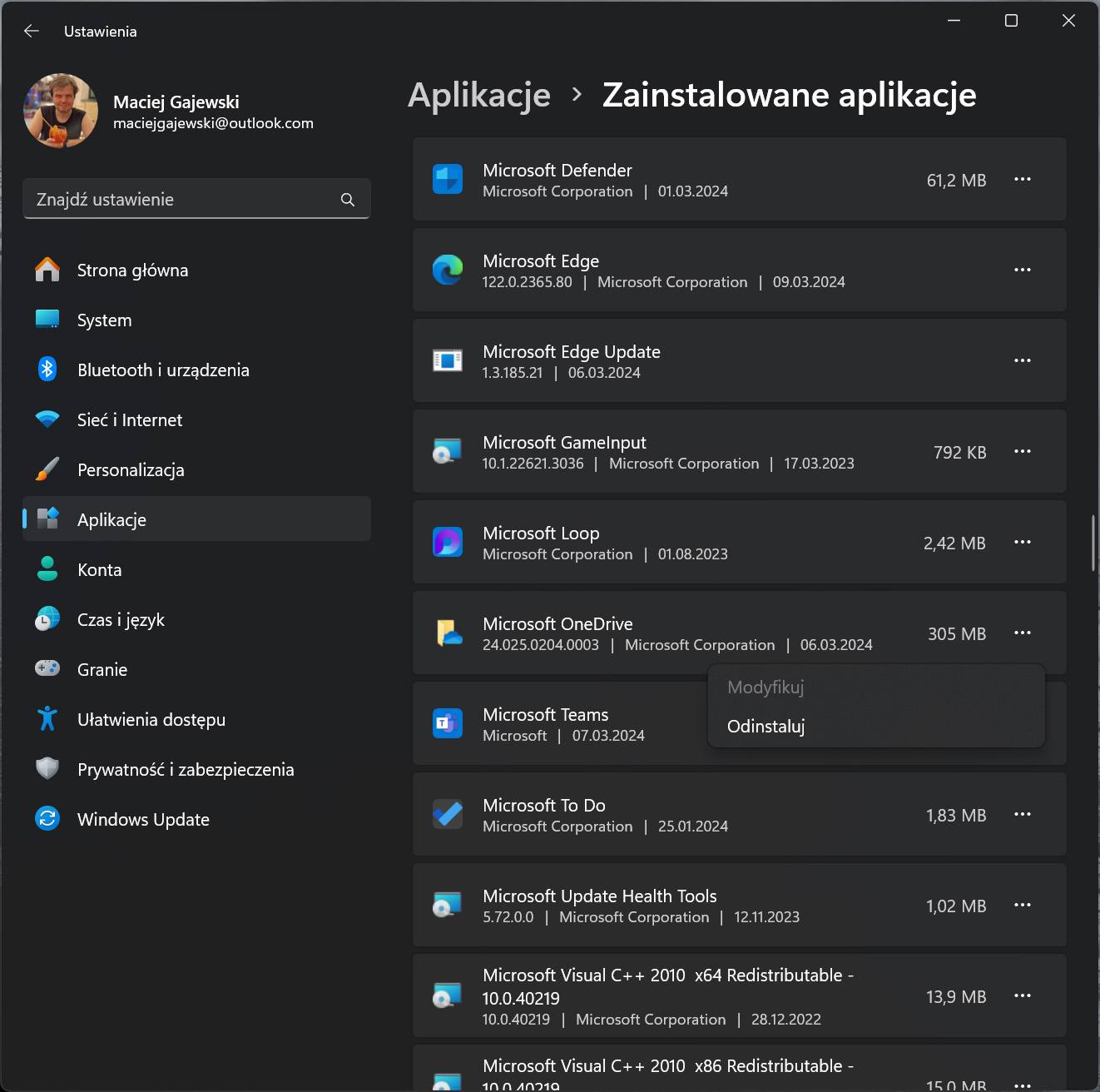1100x1092 pixels.
Task: Click the Microsoft Edge app icon
Action: 448,270
